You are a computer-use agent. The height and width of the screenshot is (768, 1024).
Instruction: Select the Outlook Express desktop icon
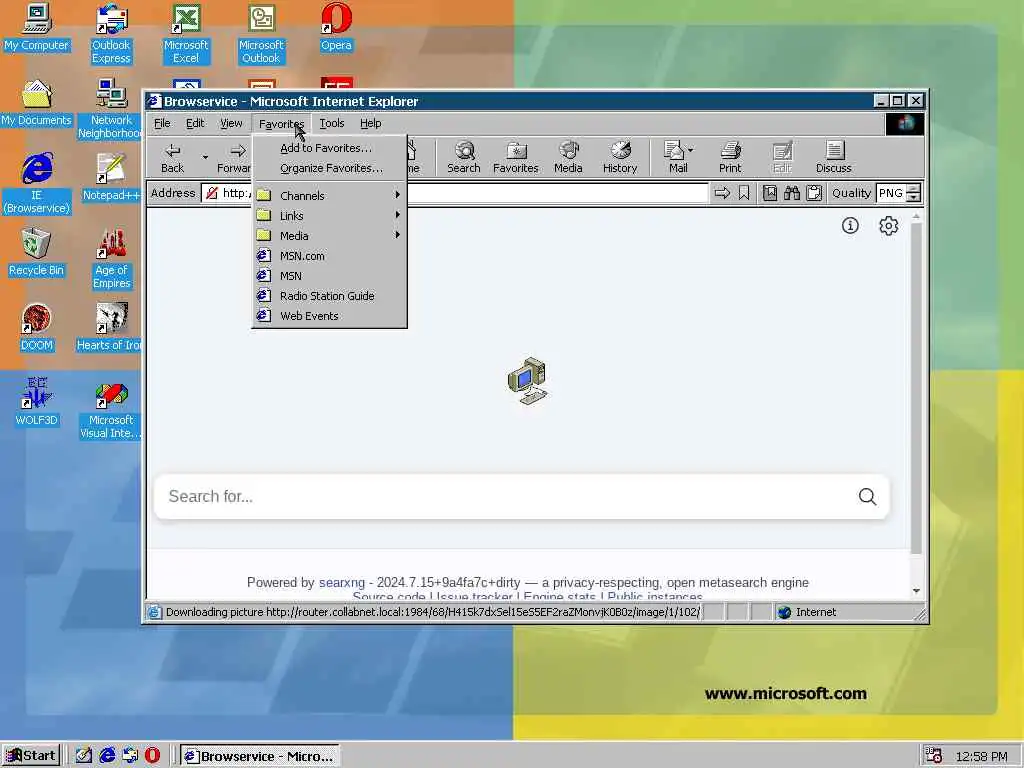coord(111,34)
